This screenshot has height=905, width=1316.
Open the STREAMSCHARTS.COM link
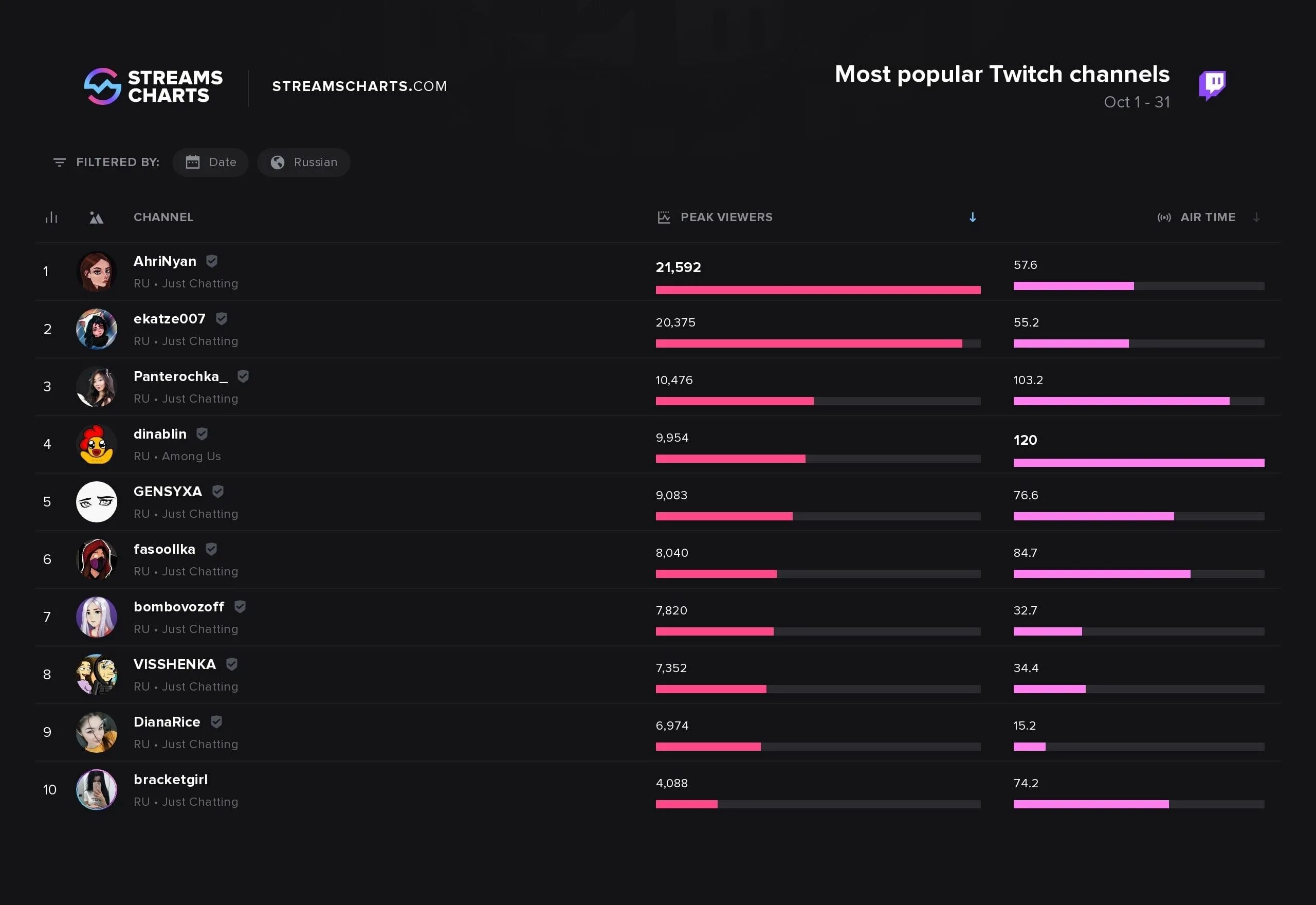[359, 86]
